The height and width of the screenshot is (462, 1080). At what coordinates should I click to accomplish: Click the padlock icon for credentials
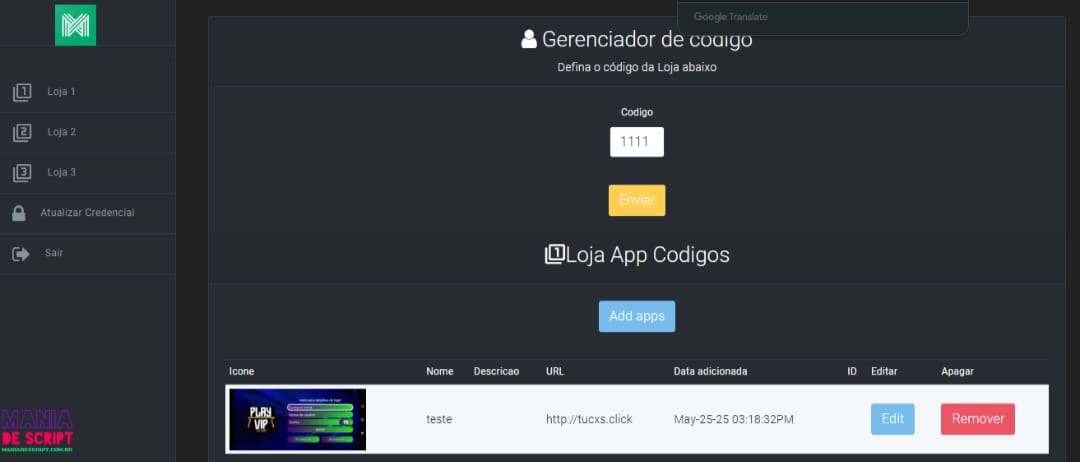[x=19, y=213]
